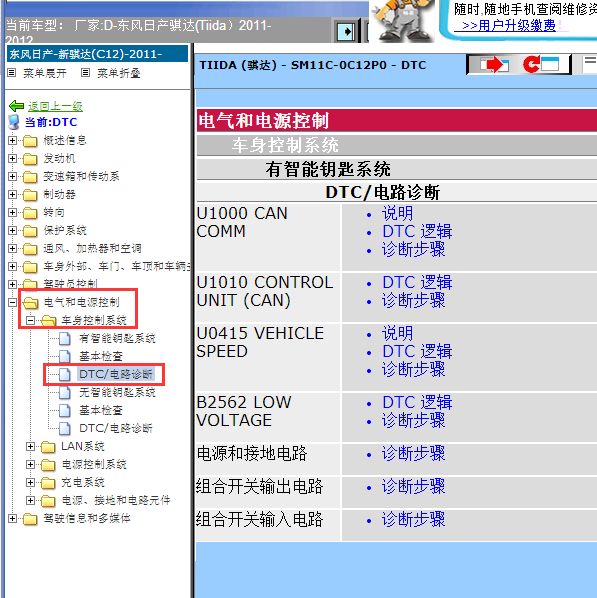Expand the 制动器 folder node
Viewport: 597px width, 598px height.
(x=12, y=195)
